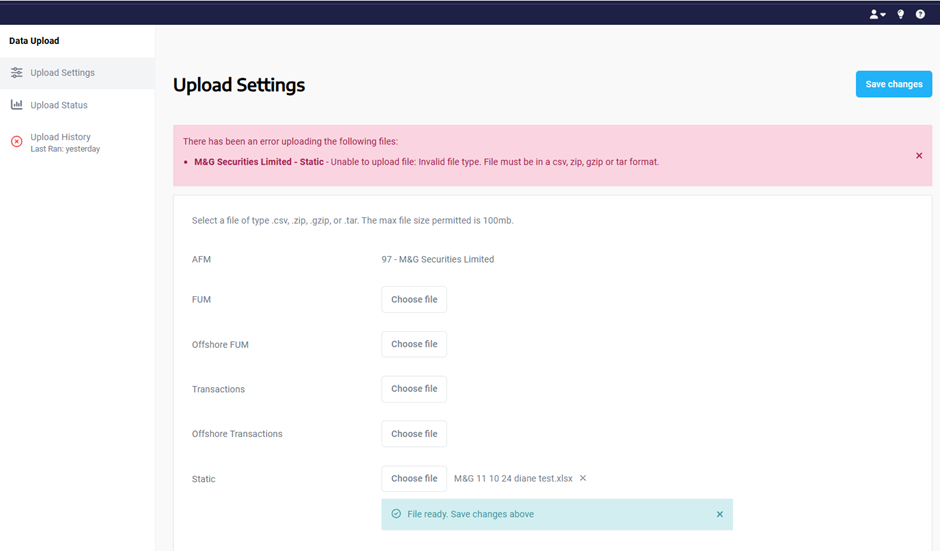
Task: Click the Upload History red error icon
Action: point(17,142)
